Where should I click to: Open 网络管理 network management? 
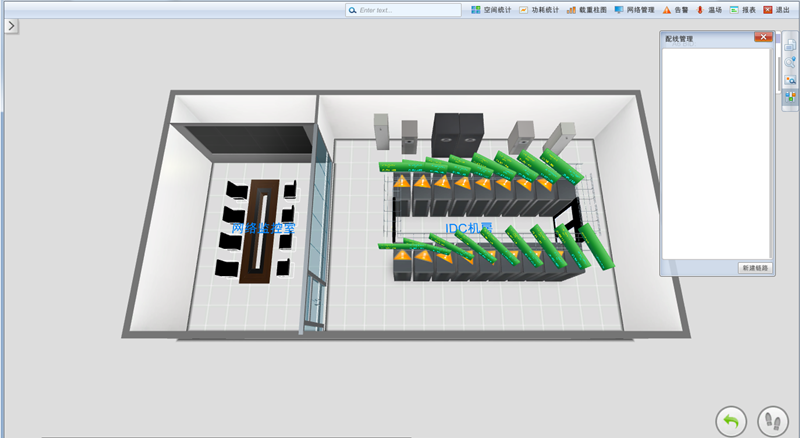point(634,10)
